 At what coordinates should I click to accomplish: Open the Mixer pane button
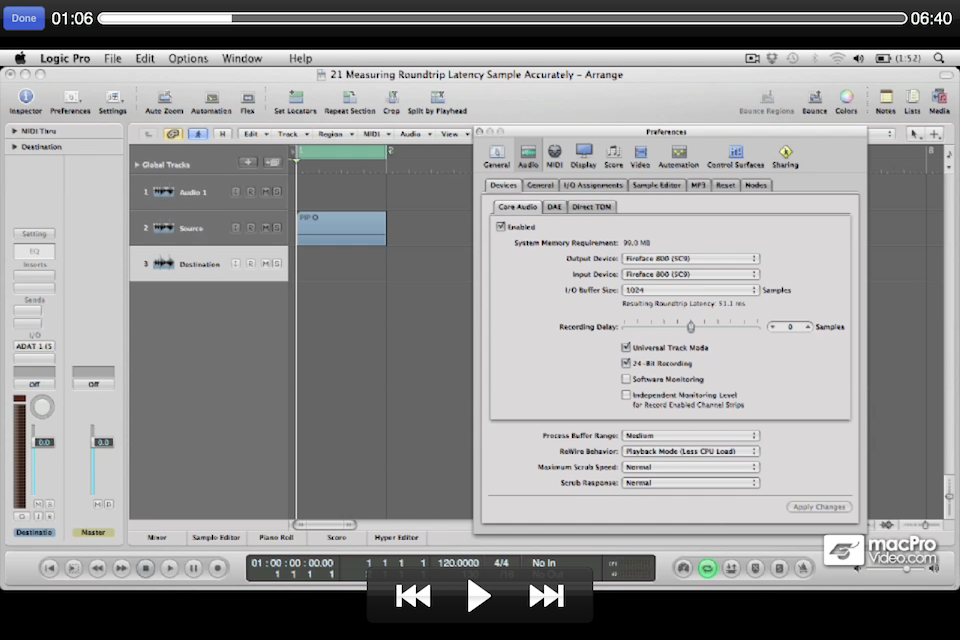(157, 538)
